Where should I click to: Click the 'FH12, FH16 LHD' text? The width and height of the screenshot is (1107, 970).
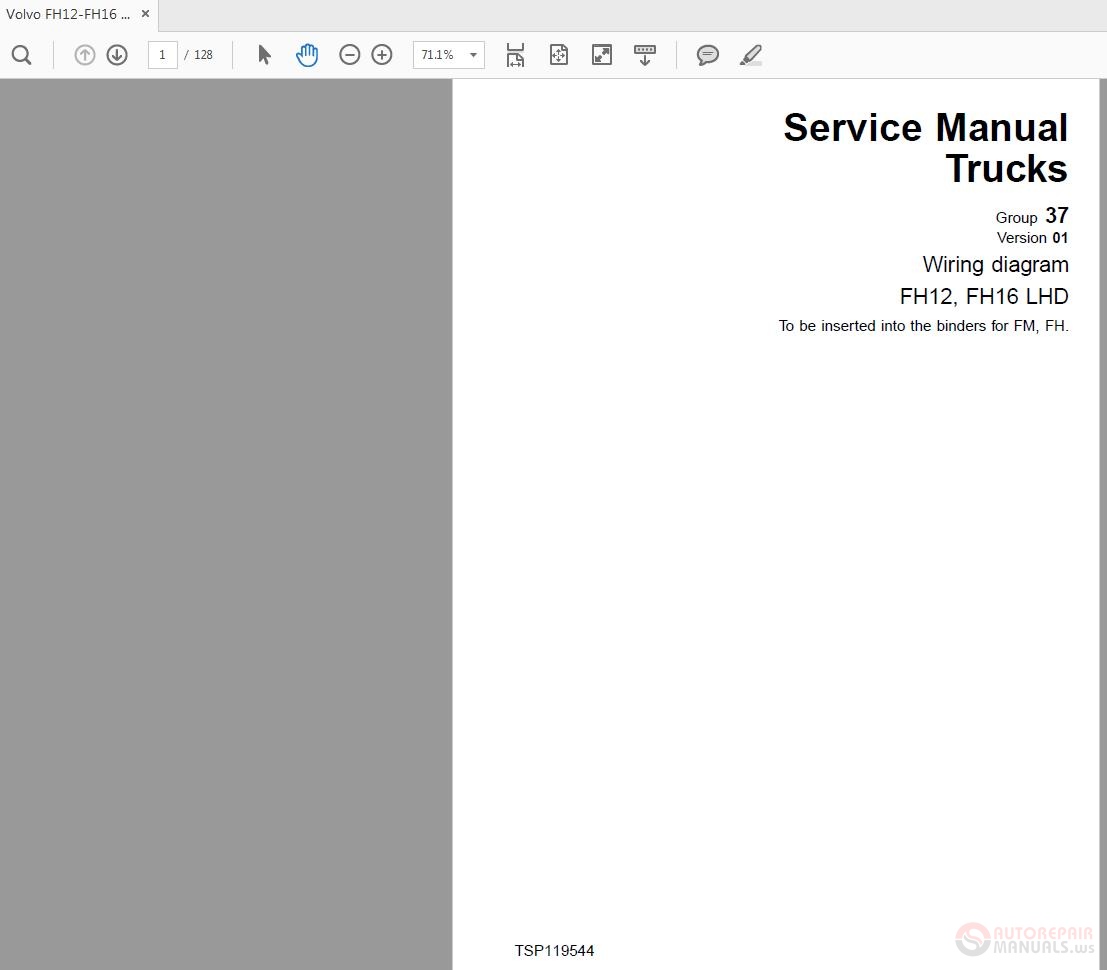[984, 297]
